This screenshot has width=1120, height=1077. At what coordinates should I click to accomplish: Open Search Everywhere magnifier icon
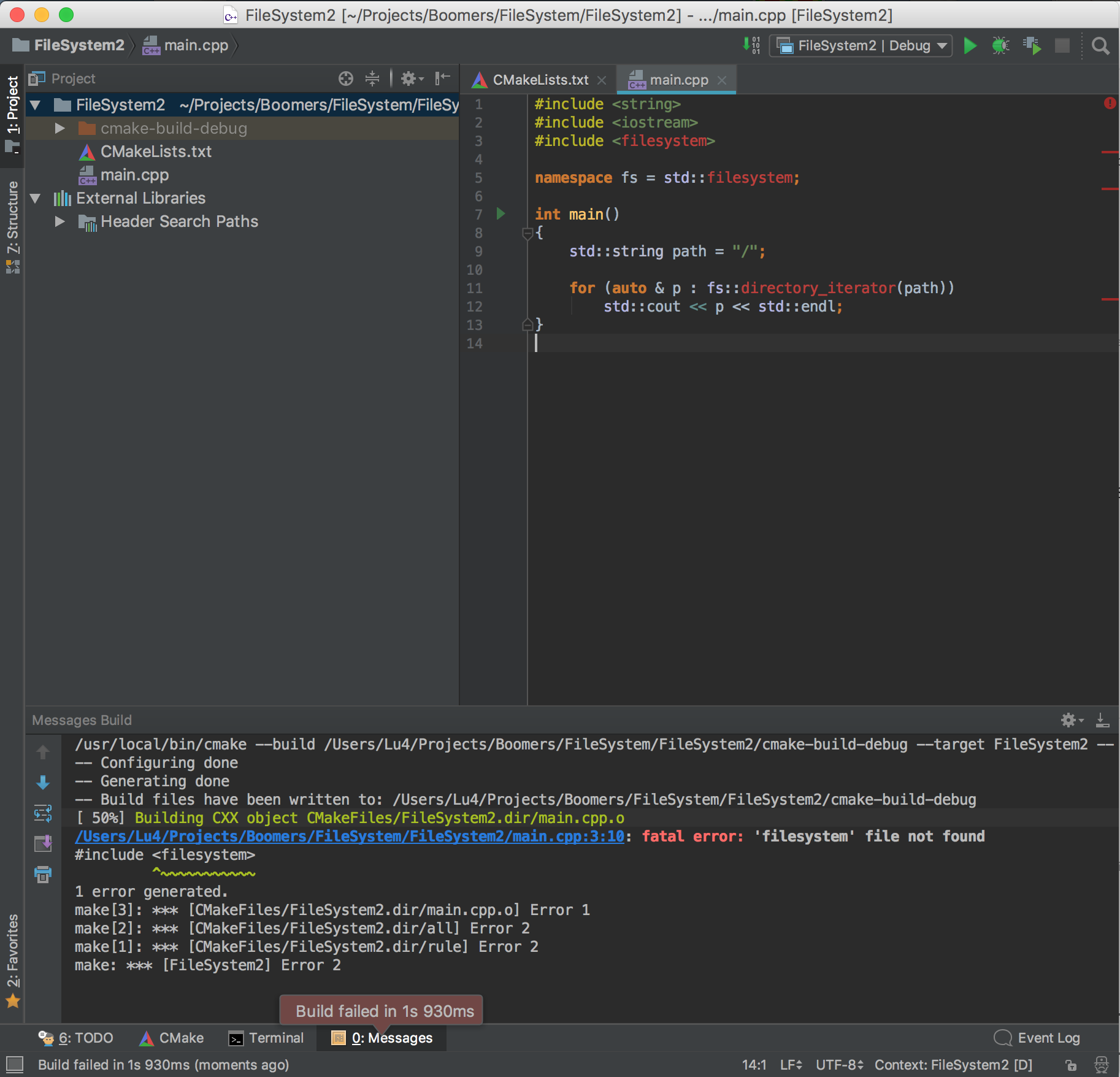pos(1100,46)
